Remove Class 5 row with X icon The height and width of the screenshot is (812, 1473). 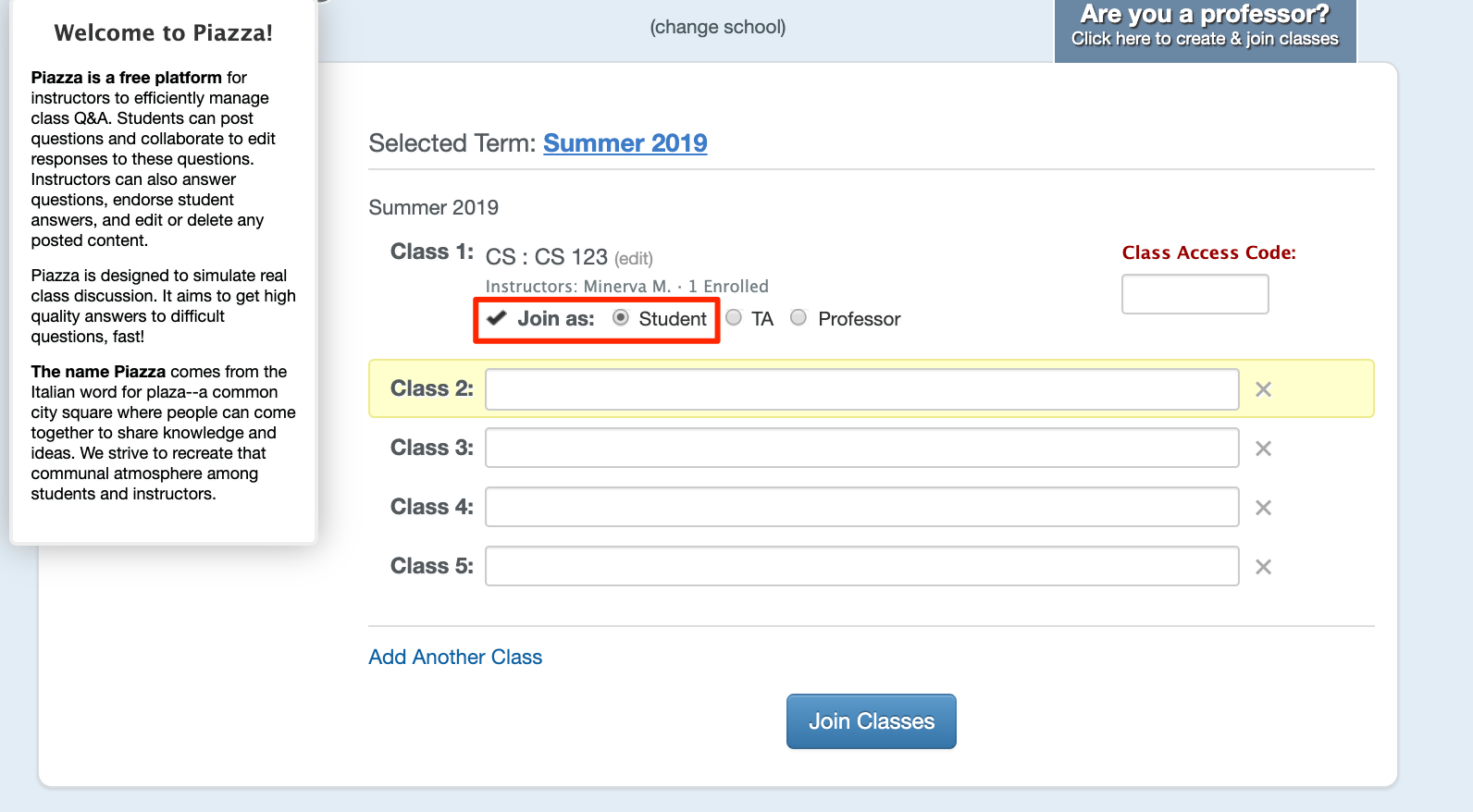(1263, 567)
